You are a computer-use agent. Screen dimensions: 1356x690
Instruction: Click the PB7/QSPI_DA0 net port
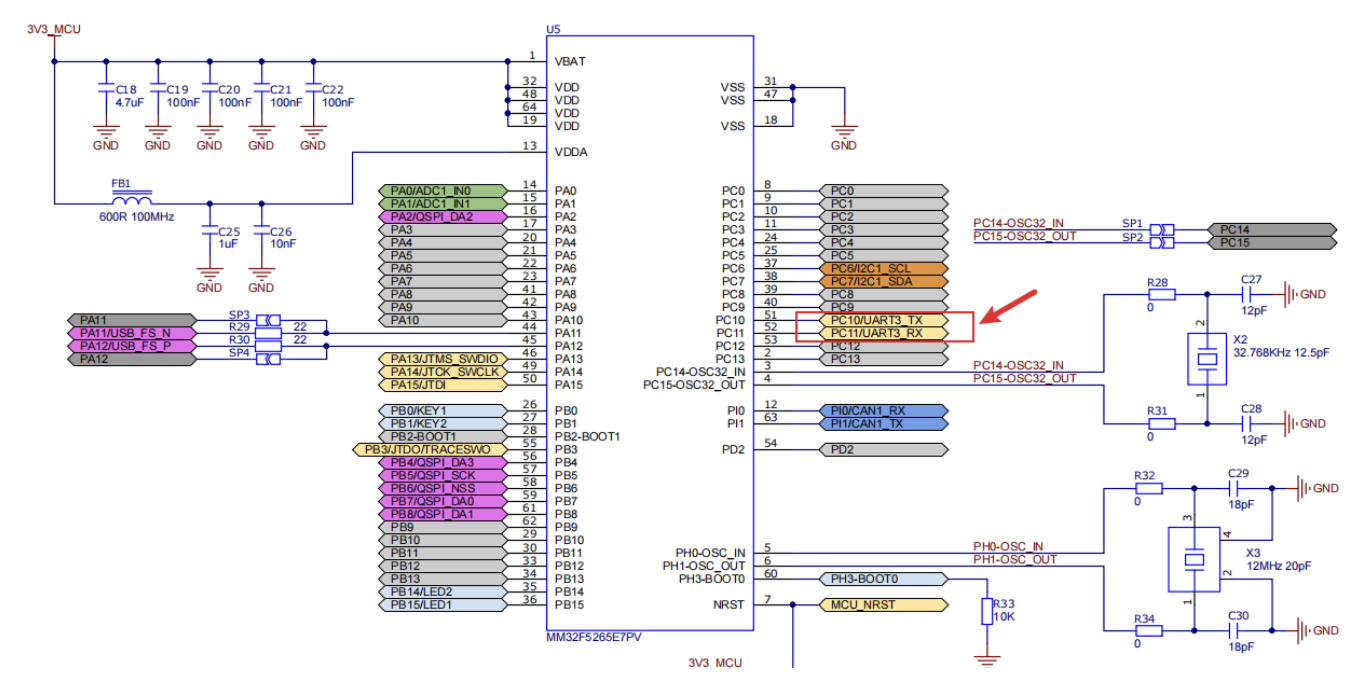pos(443,501)
